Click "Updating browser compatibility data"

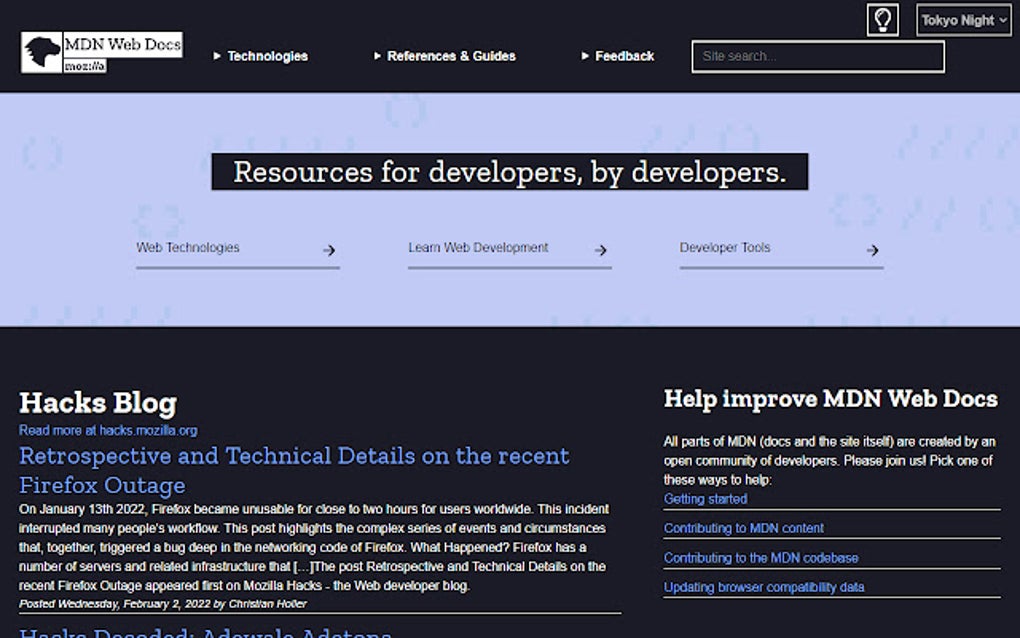click(x=764, y=587)
